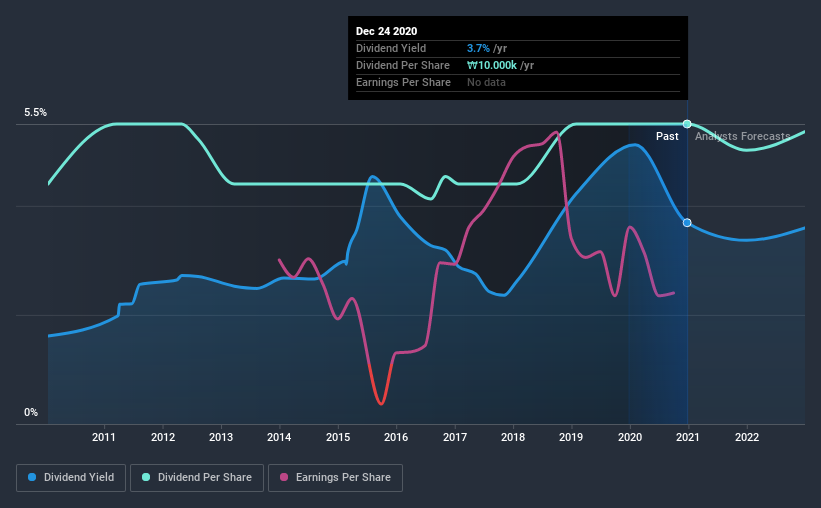Click the 2011 x-axis label
This screenshot has height=508, width=821.
(x=104, y=437)
